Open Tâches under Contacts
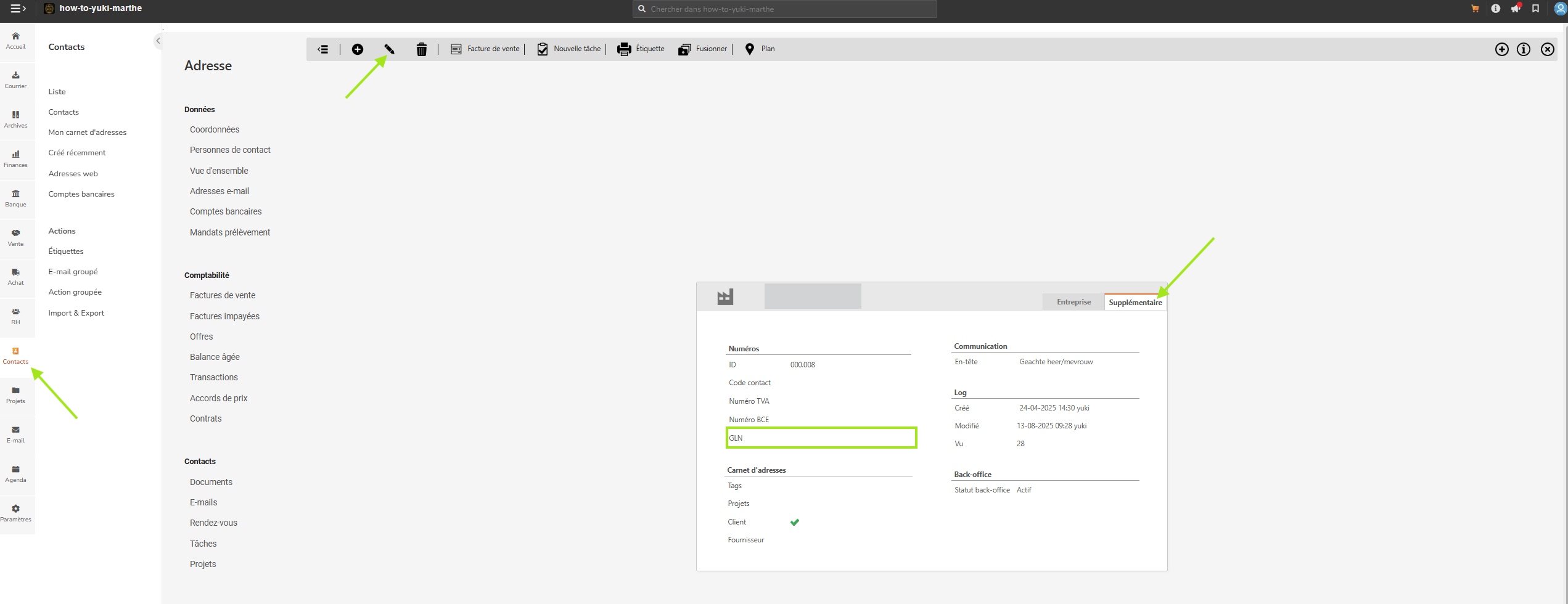 coord(203,544)
